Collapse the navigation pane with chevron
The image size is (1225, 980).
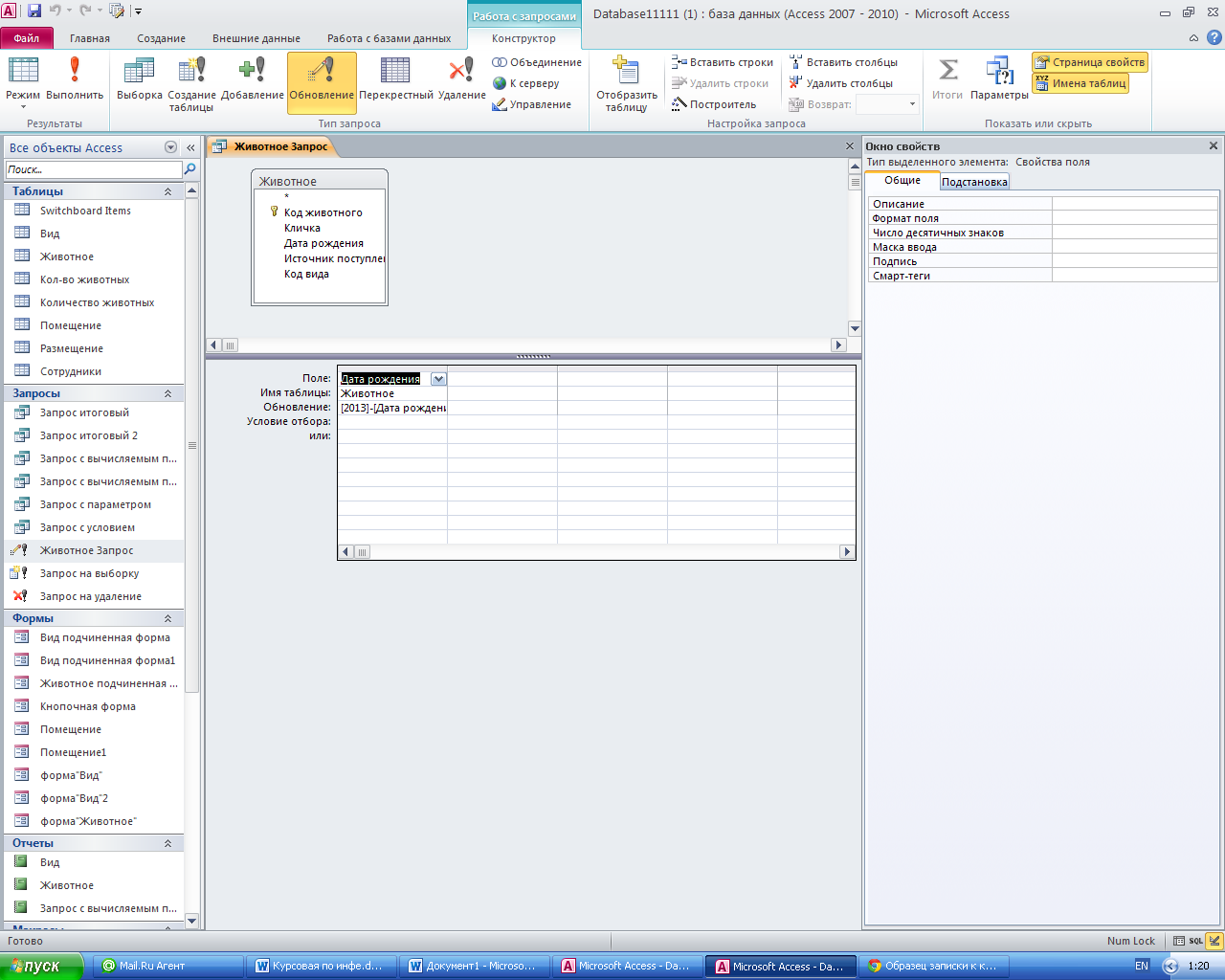point(190,147)
